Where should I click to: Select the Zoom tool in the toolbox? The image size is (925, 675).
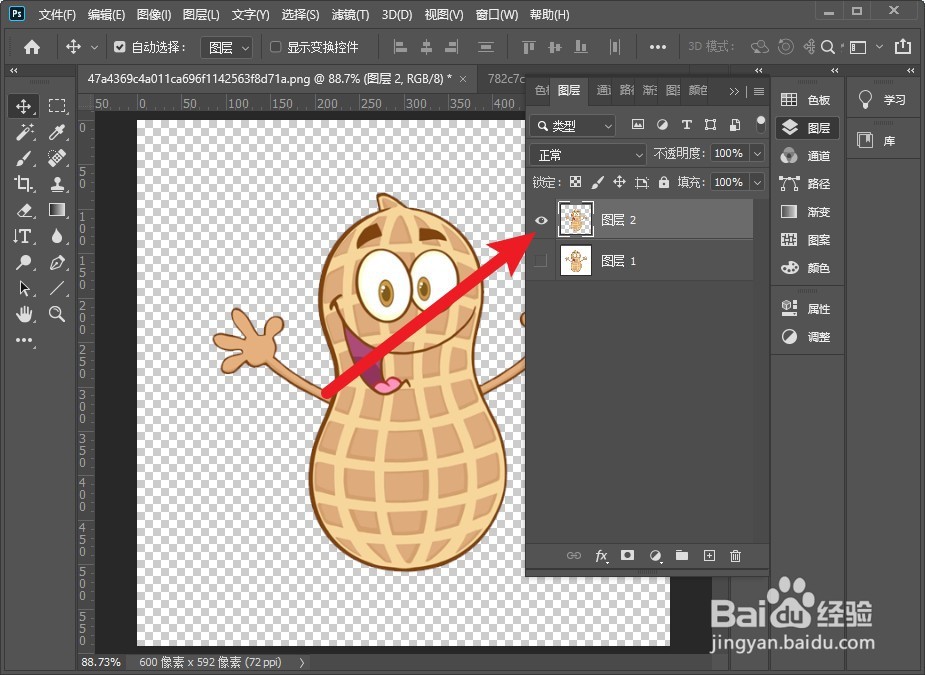pyautogui.click(x=57, y=314)
